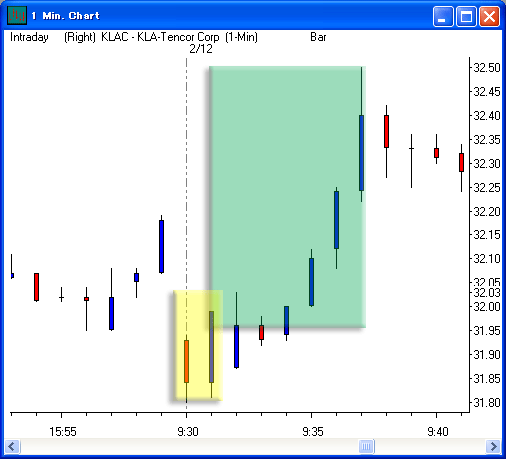Viewport: 506px width, 459px height.
Task: Click the 32.25 price axis label
Action: point(487,188)
